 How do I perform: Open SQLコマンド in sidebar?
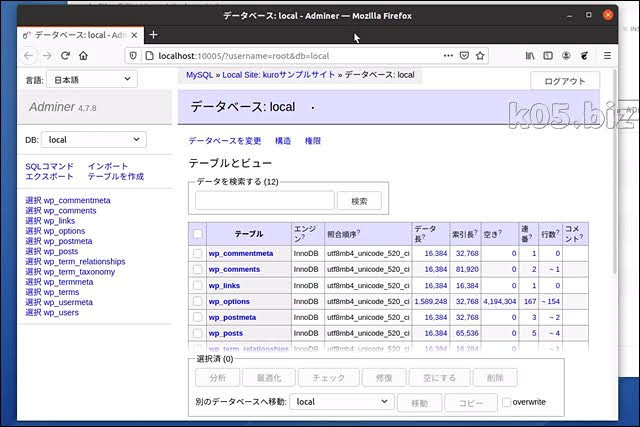(x=49, y=166)
